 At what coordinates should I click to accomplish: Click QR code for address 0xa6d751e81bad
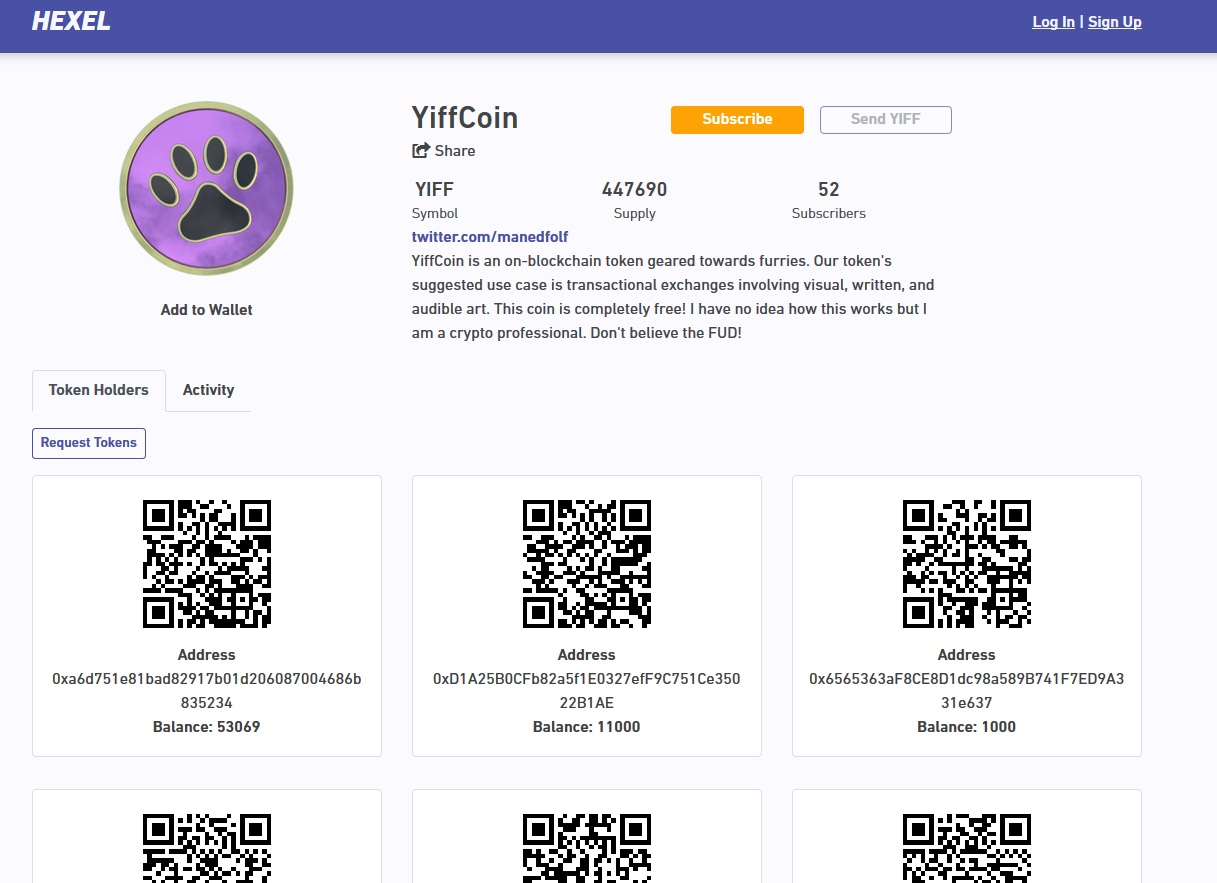pos(207,564)
